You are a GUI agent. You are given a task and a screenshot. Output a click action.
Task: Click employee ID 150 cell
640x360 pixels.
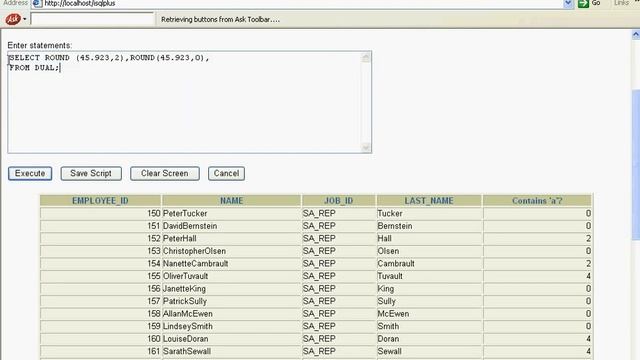(x=100, y=213)
